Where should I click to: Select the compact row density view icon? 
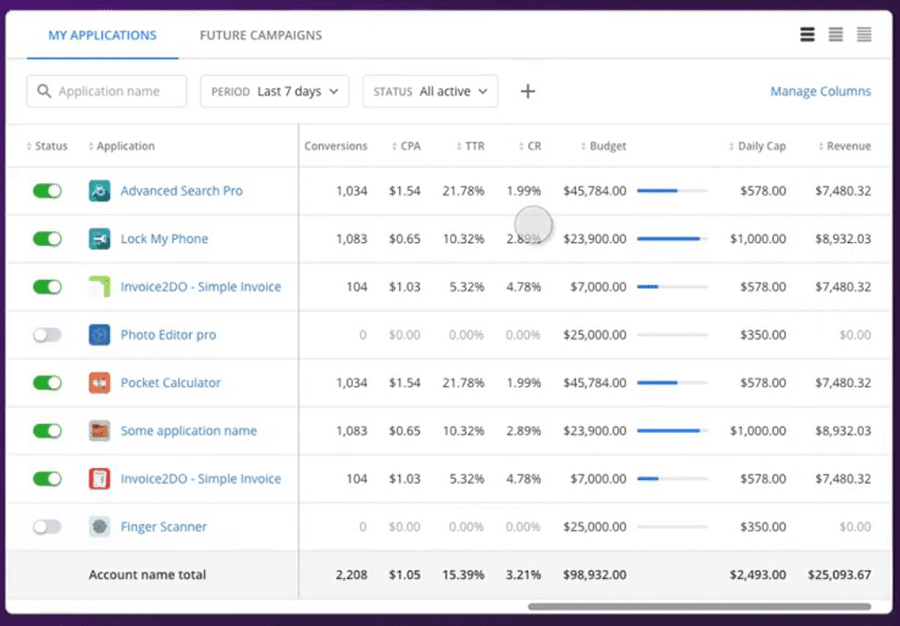863,33
